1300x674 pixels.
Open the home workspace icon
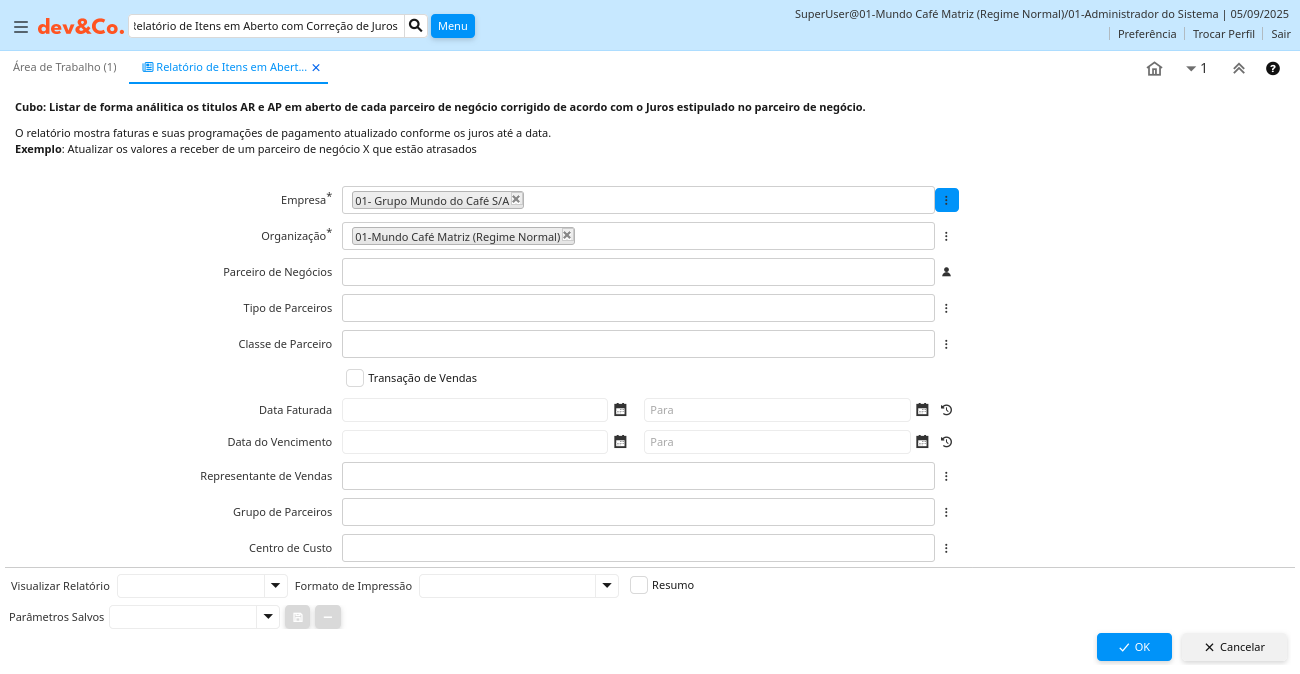pos(1154,69)
